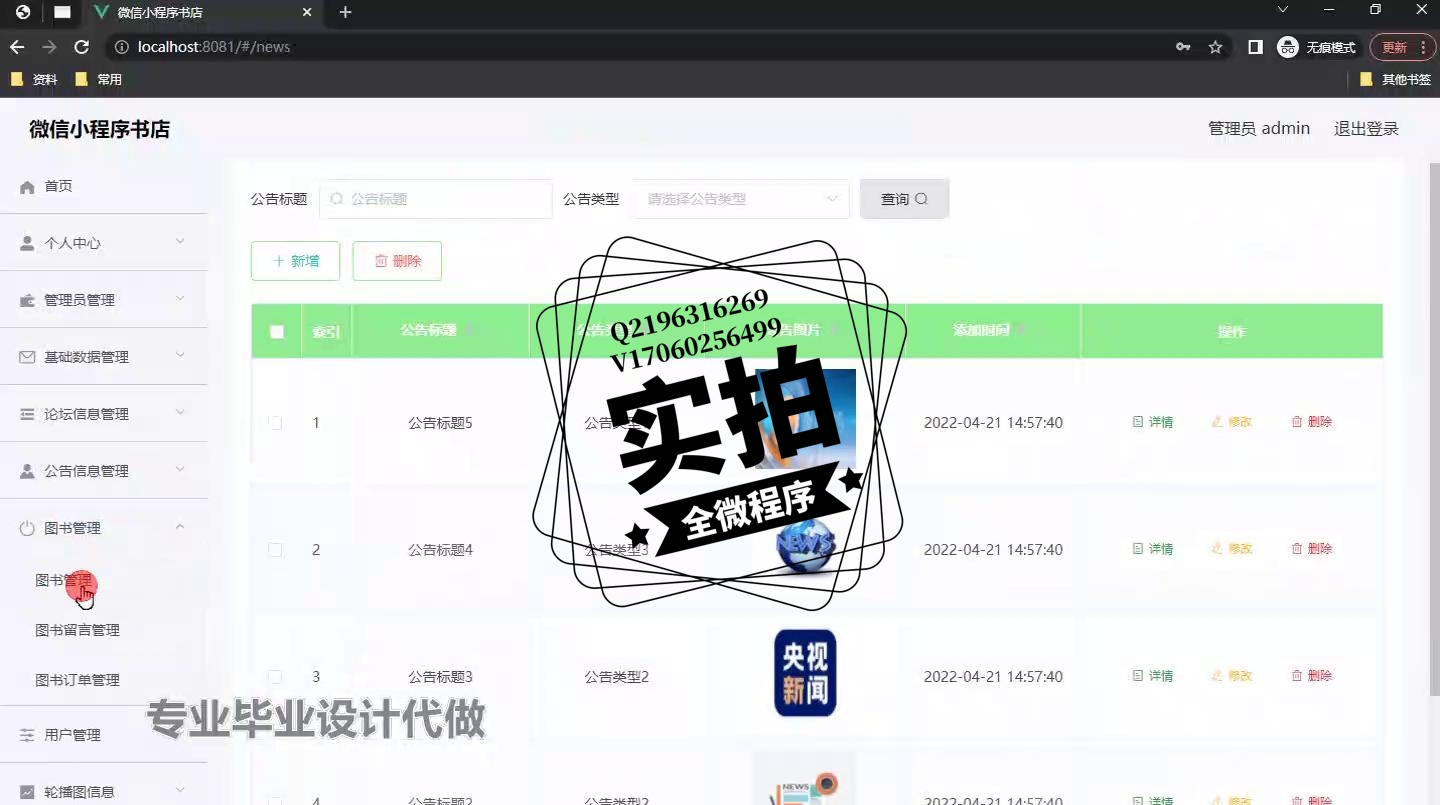Click the list icon beside 论坛信息管理
1440x805 pixels.
click(27, 414)
